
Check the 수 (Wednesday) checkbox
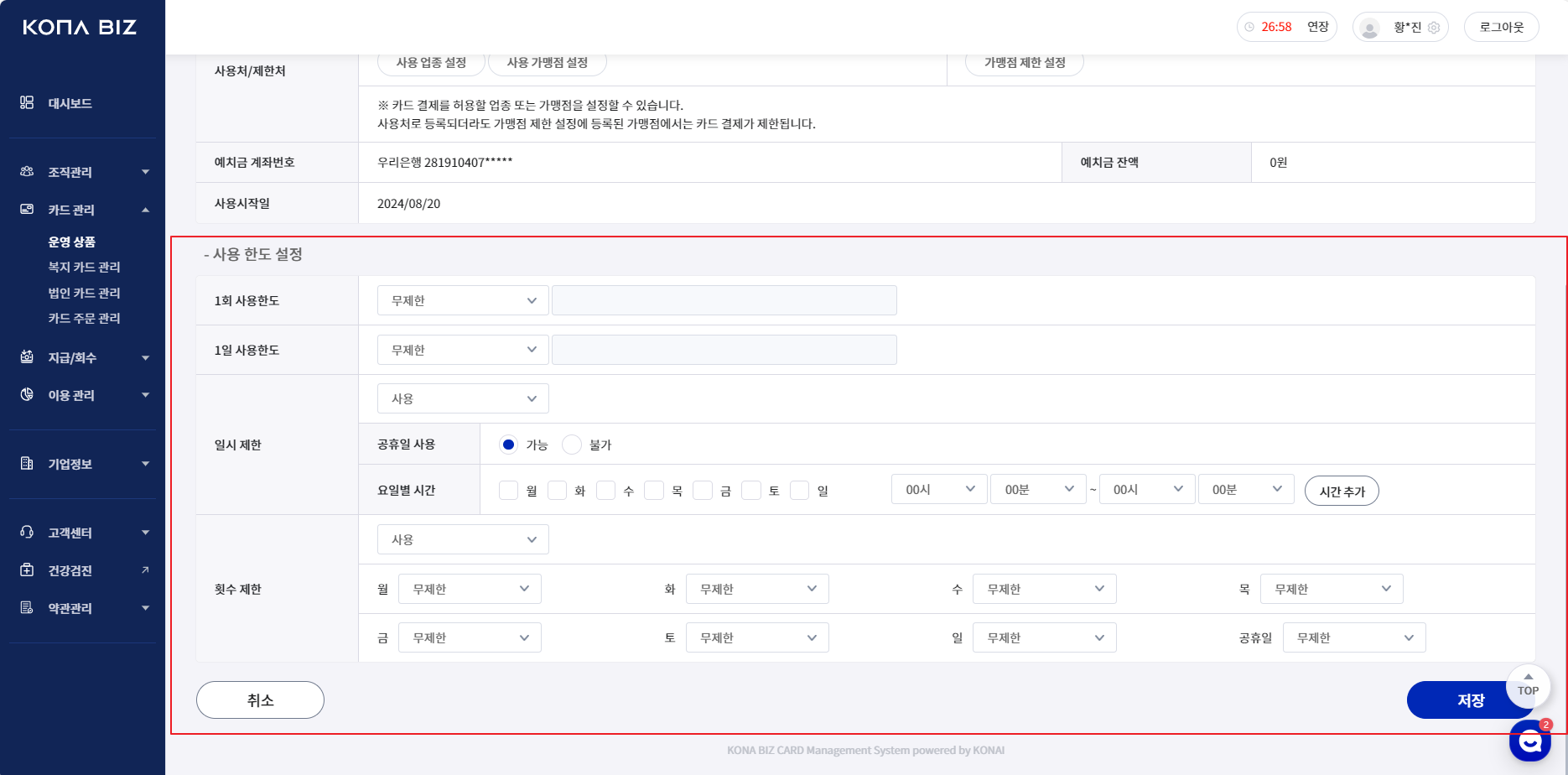click(x=605, y=490)
